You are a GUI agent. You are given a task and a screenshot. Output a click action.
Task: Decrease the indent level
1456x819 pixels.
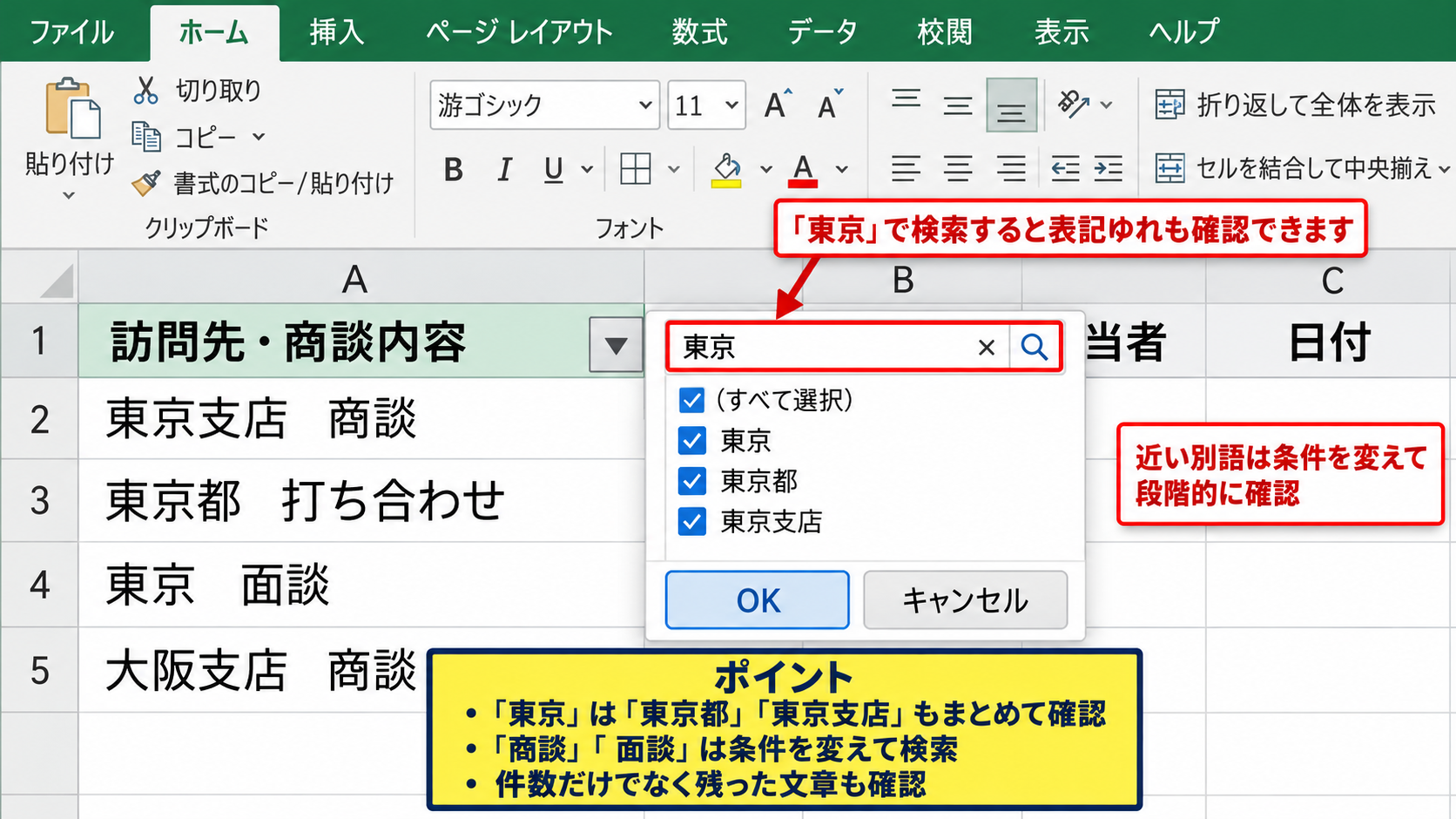click(x=1065, y=168)
